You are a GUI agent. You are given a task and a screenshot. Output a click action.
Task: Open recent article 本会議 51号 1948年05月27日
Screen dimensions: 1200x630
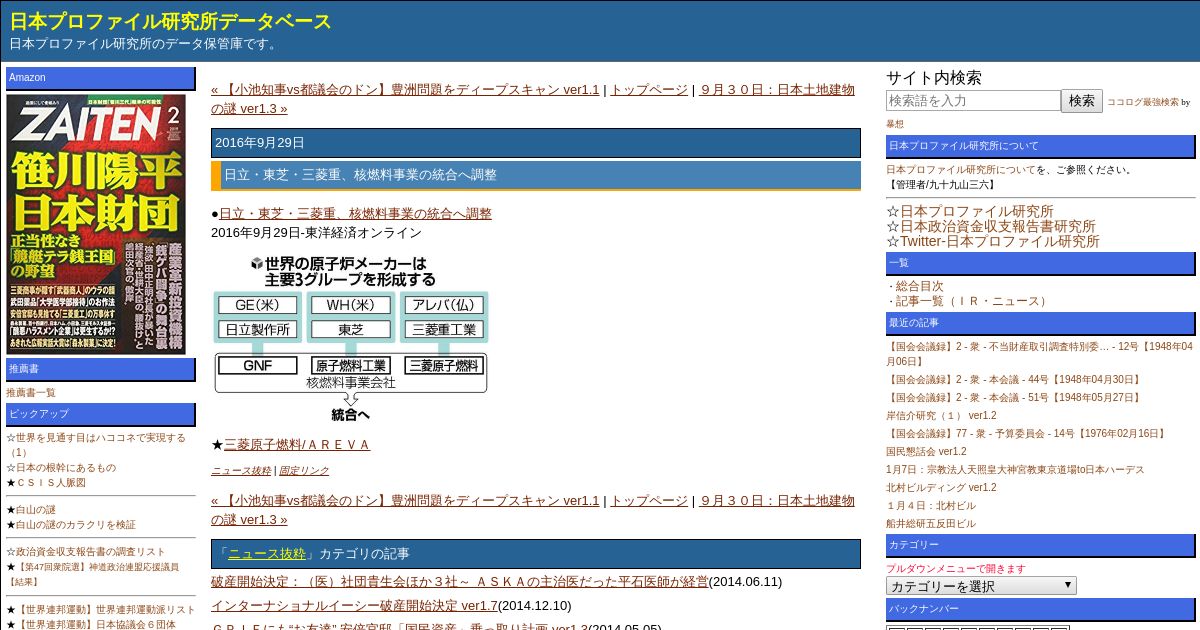(1014, 398)
